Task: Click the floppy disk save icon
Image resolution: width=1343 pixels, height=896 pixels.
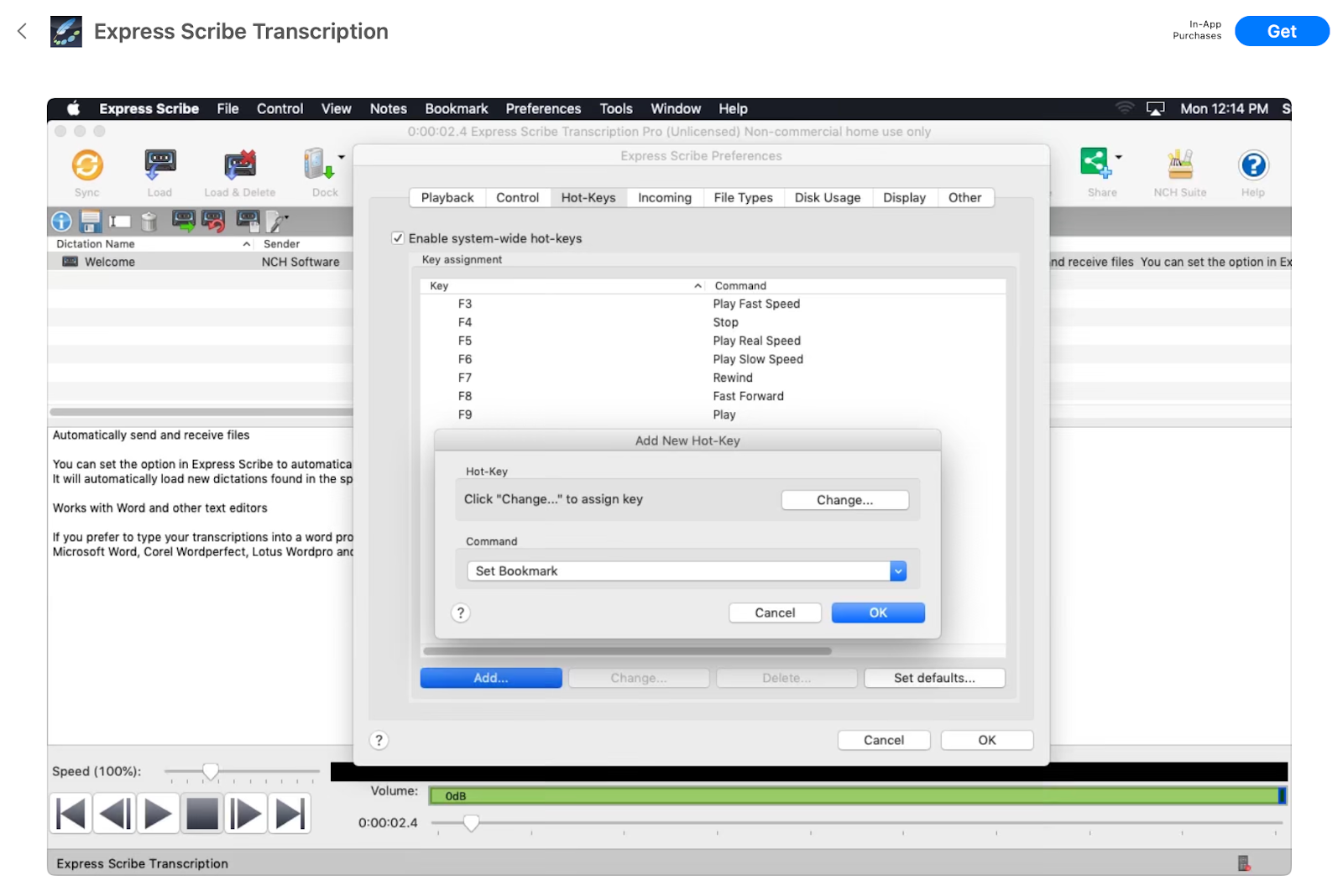Action: pos(91,221)
